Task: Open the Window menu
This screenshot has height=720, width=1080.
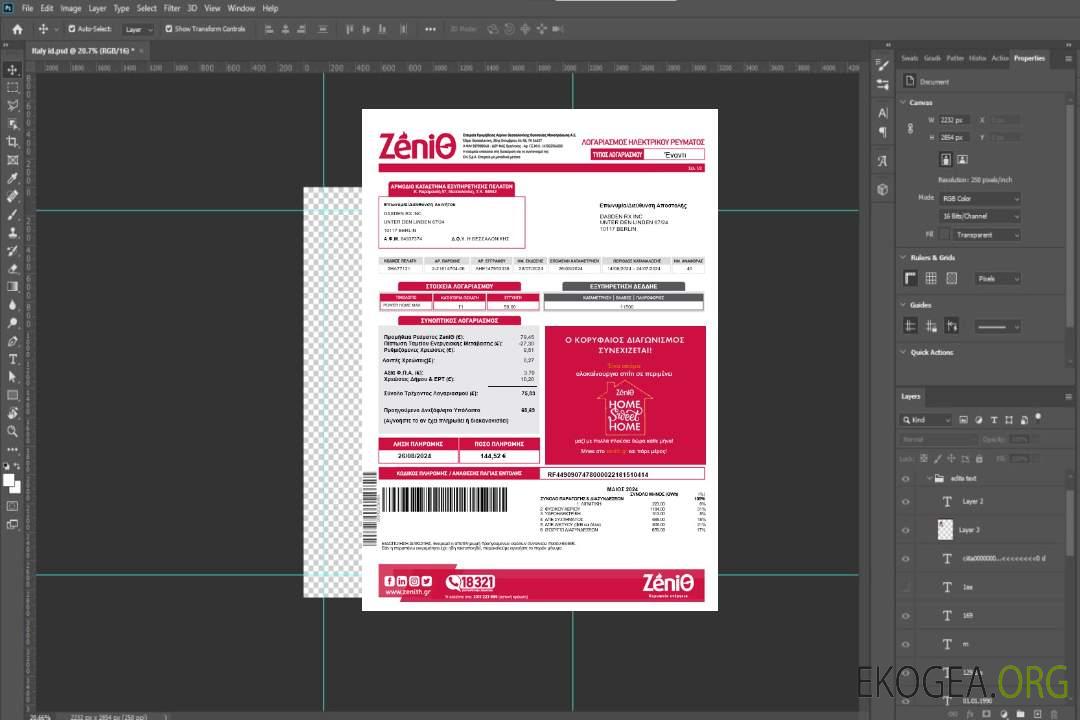Action: coord(241,8)
